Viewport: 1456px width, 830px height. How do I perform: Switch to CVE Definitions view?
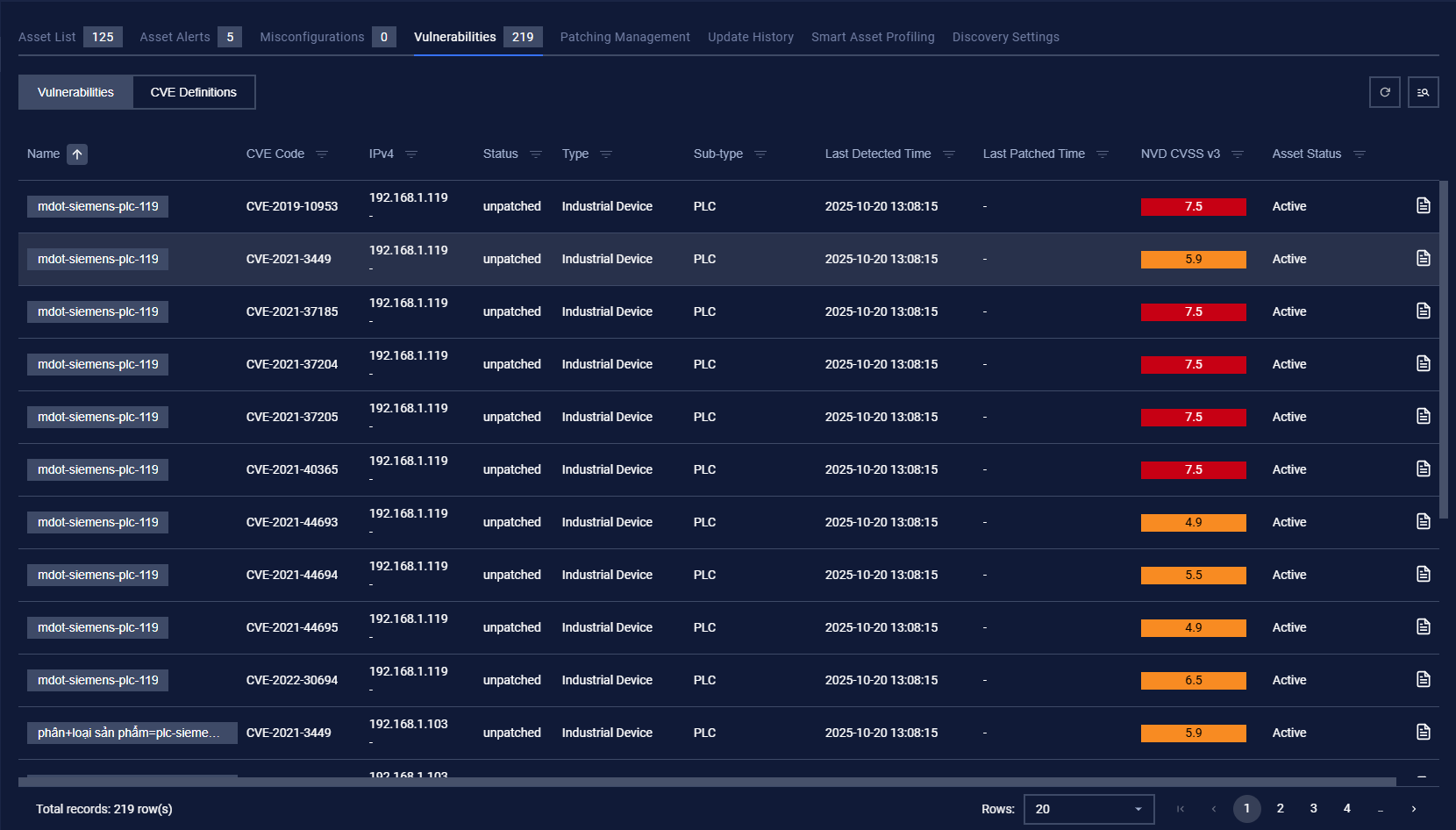pyautogui.click(x=193, y=92)
